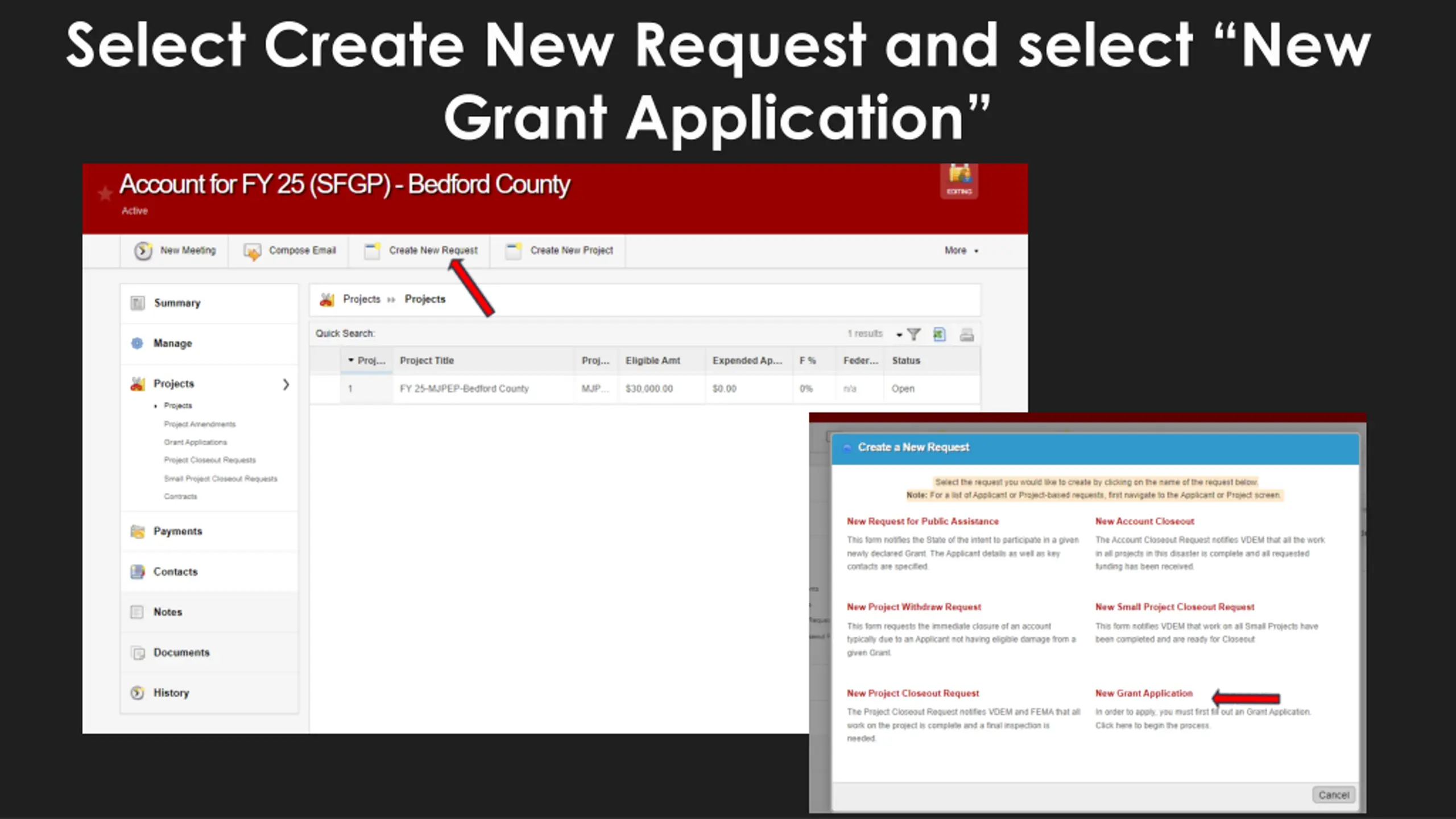Click the Compose Email icon
The width and height of the screenshot is (1456, 819).
pos(252,251)
